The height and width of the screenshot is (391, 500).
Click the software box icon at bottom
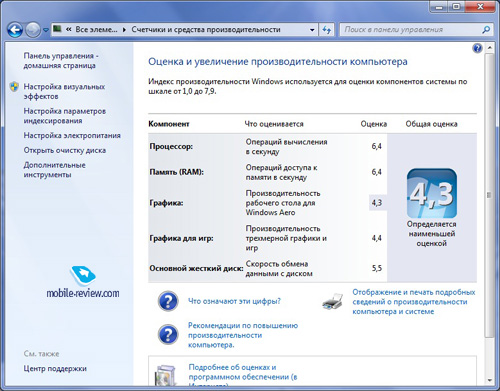pyautogui.click(x=166, y=376)
